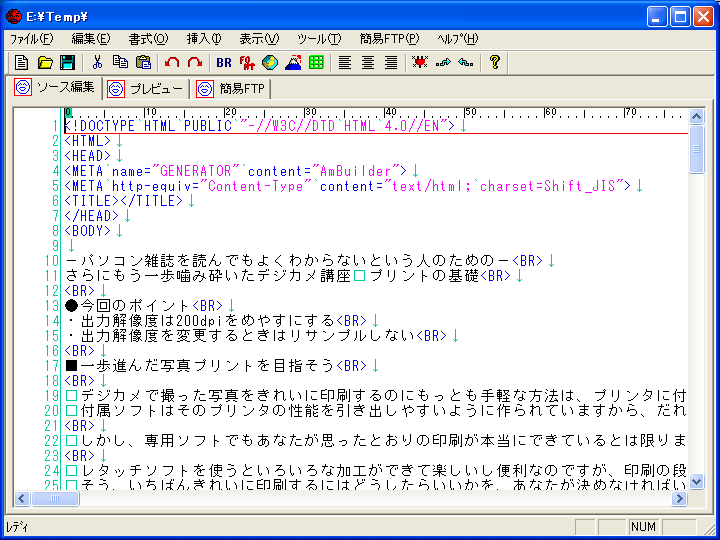Create a new document from toolbar
The width and height of the screenshot is (720, 540).
click(21, 62)
